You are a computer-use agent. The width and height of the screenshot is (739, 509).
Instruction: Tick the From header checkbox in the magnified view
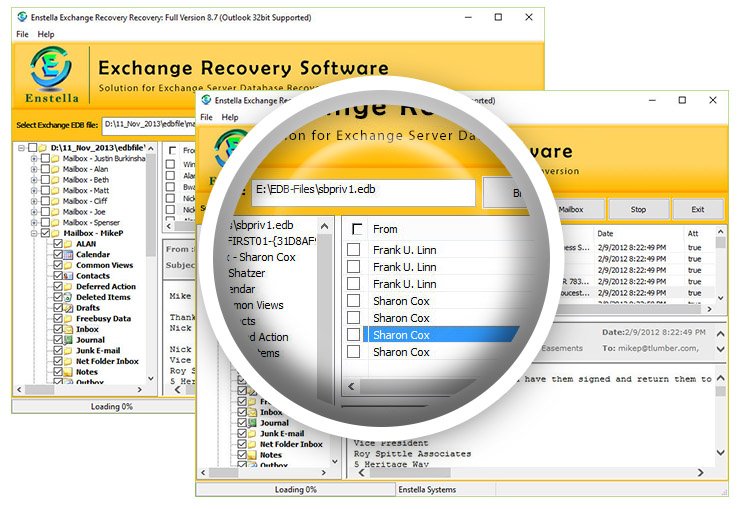point(357,230)
